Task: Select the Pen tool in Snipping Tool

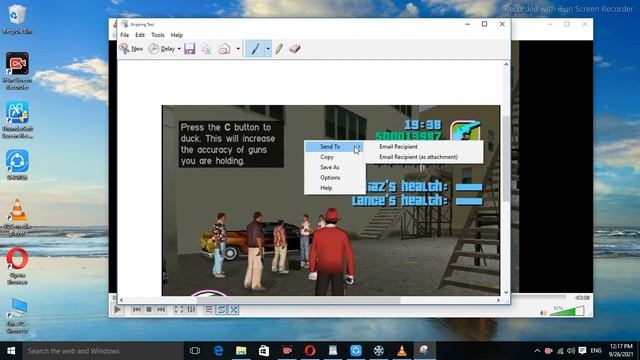Action: click(255, 49)
